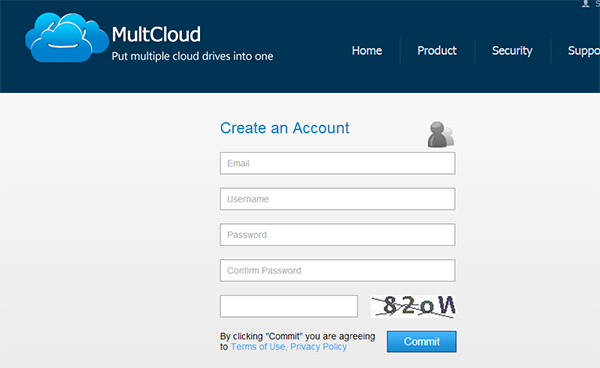Viewport: 600px width, 368px height.
Task: Open the Privacy Policy link
Action: point(318,347)
